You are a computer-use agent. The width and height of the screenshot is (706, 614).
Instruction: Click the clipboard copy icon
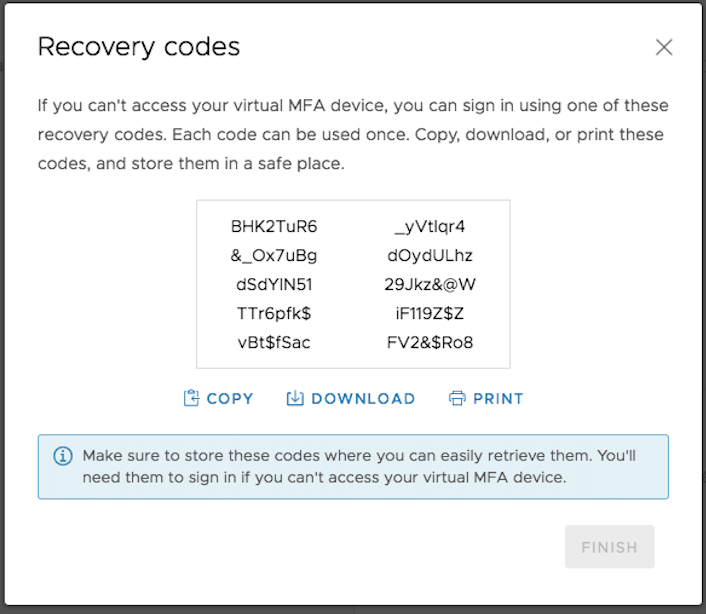[192, 398]
